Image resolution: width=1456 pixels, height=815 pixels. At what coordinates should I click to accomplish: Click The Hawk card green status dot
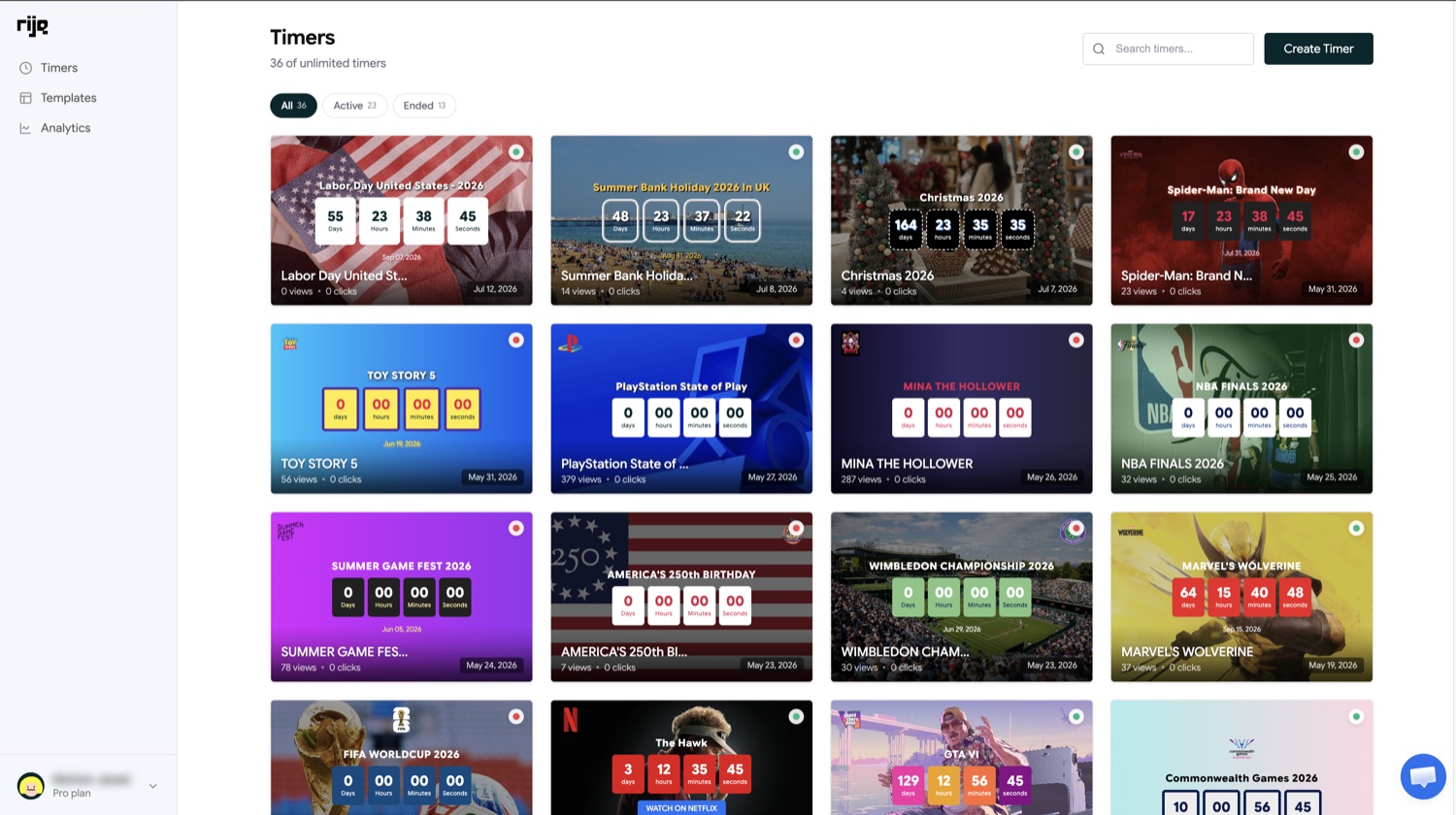[796, 717]
